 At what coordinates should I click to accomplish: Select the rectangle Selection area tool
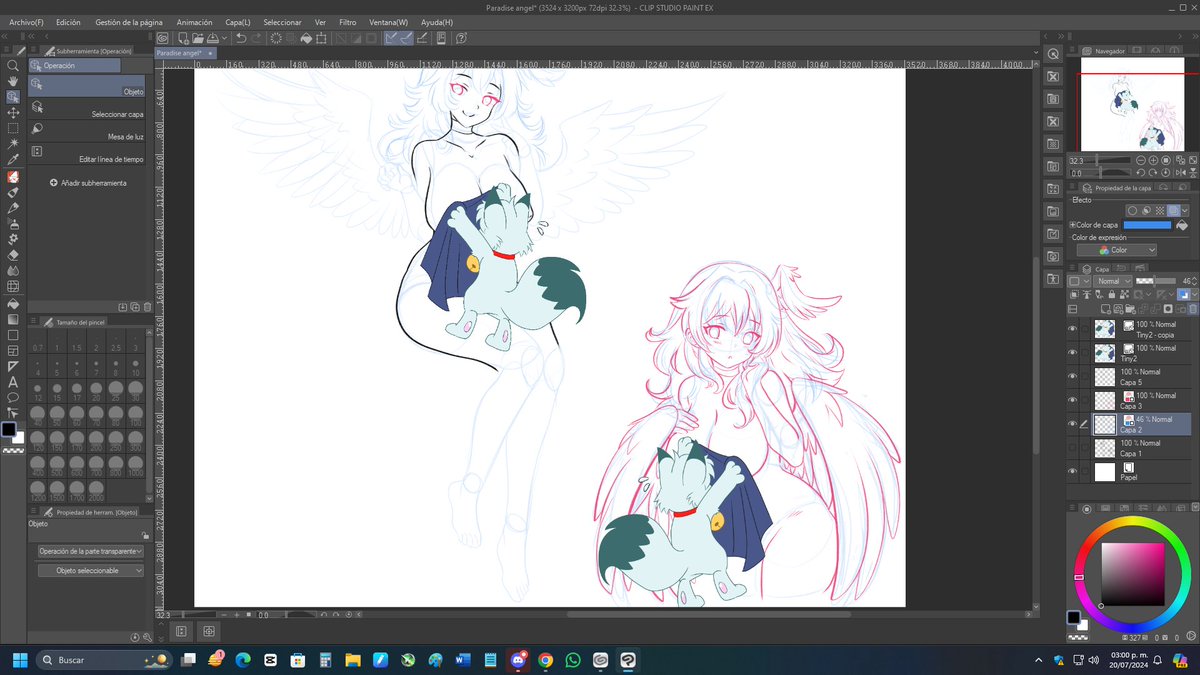tap(13, 129)
